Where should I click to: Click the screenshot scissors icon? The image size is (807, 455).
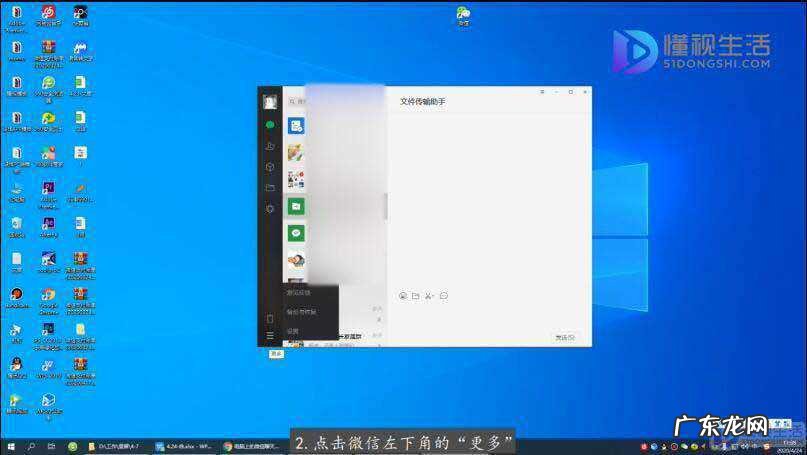[x=429, y=296]
